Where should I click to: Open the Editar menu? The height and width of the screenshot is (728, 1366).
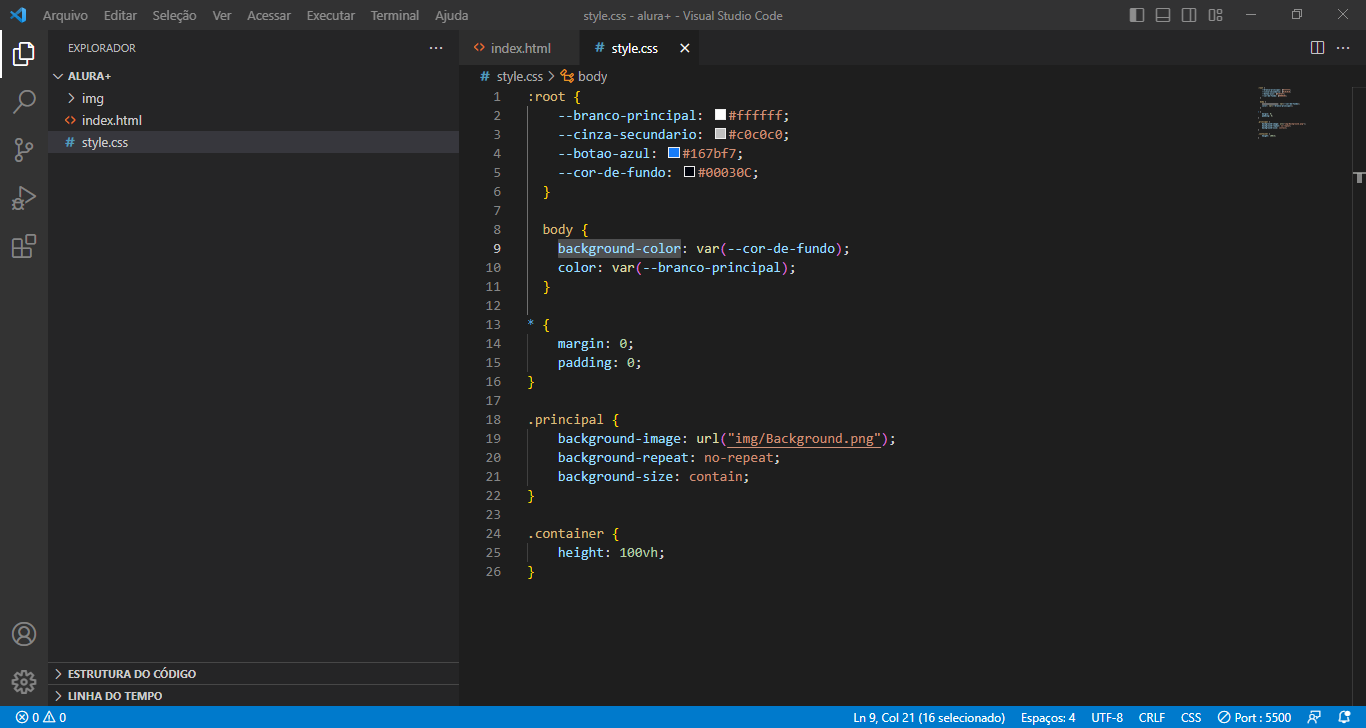pos(120,15)
